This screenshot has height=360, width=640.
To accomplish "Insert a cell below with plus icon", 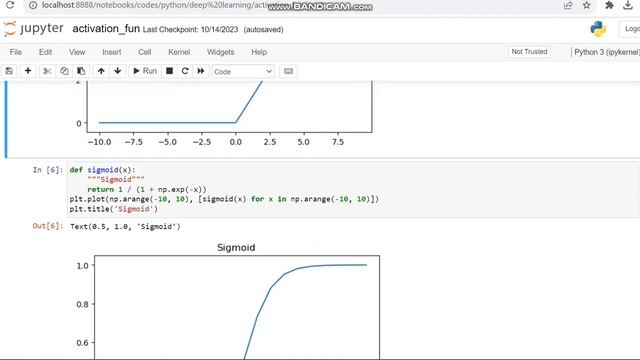I will (x=28, y=71).
